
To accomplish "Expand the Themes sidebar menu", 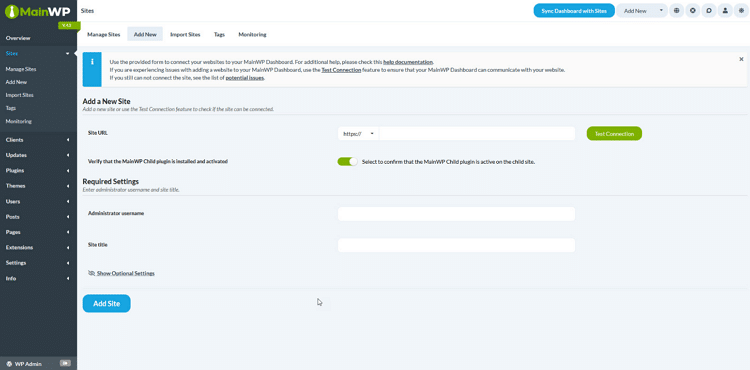I will [x=68, y=186].
